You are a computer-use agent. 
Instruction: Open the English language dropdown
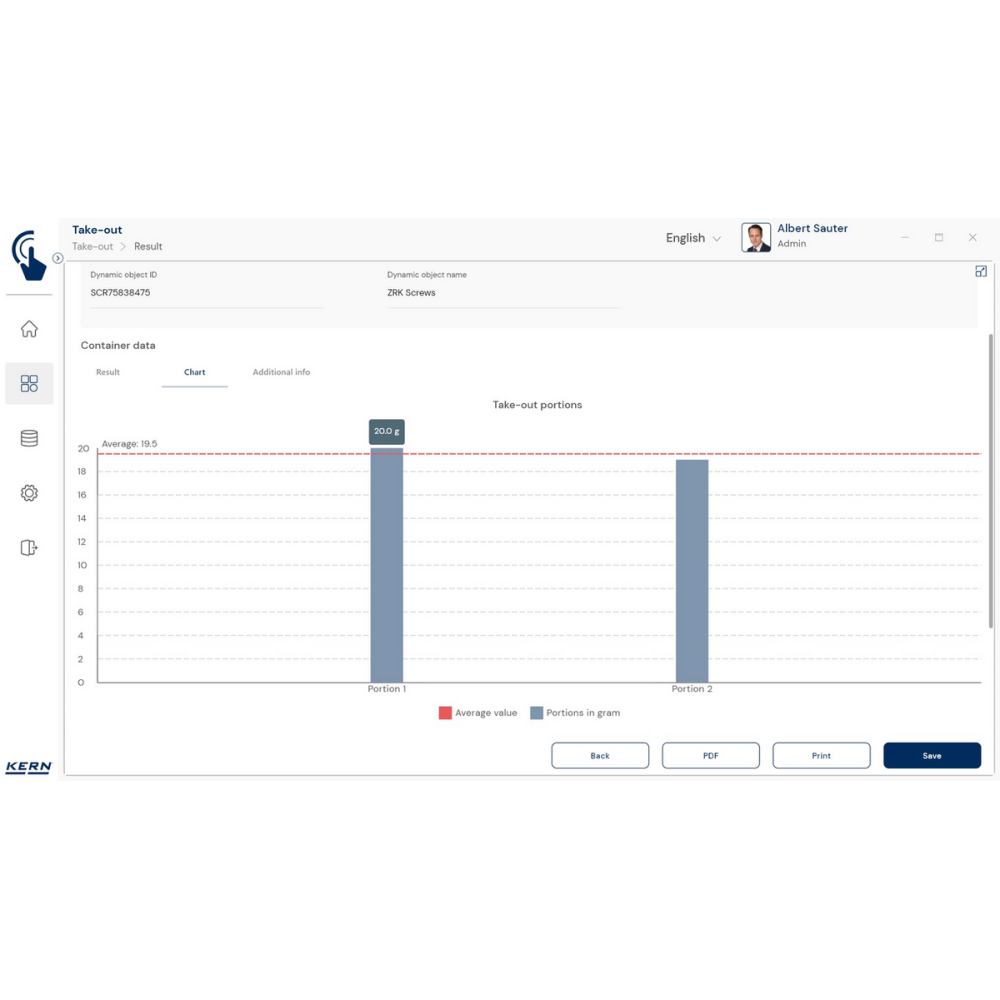(x=693, y=238)
